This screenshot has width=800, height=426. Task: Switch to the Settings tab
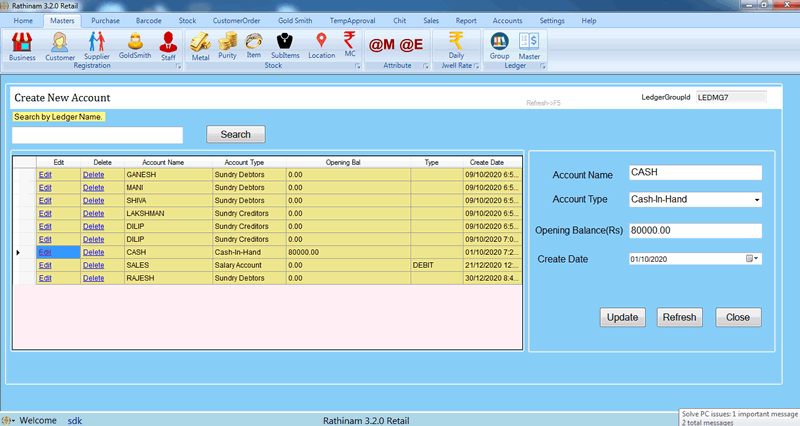click(x=552, y=21)
